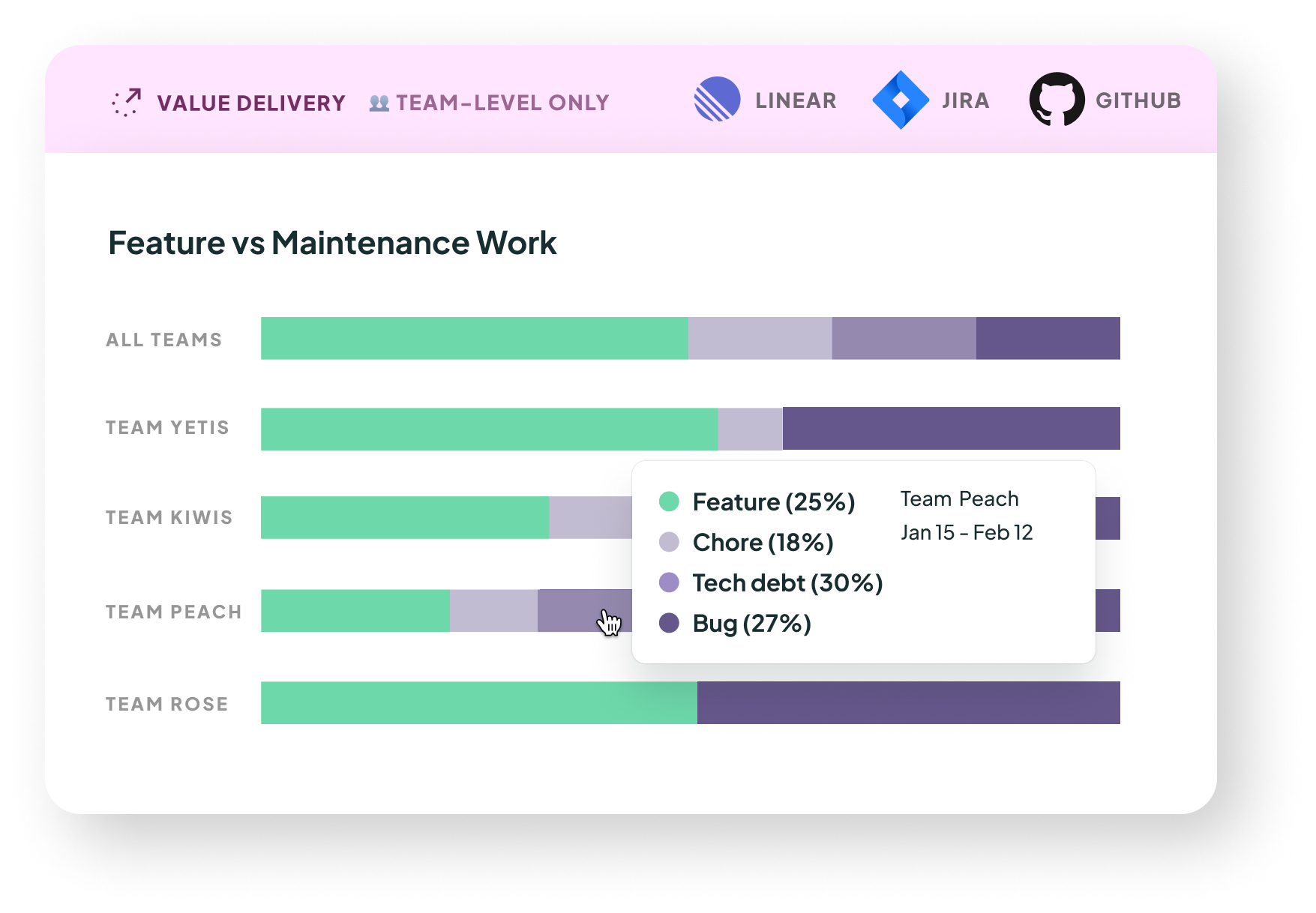
Task: Click the JIRA text label
Action: (x=965, y=100)
